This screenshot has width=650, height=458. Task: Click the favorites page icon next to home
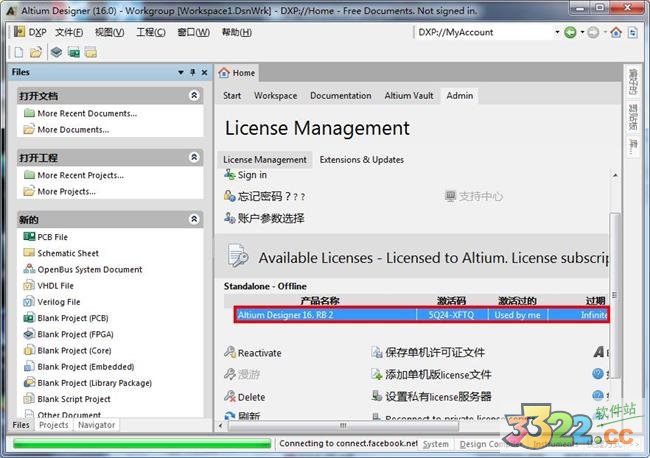click(x=633, y=32)
